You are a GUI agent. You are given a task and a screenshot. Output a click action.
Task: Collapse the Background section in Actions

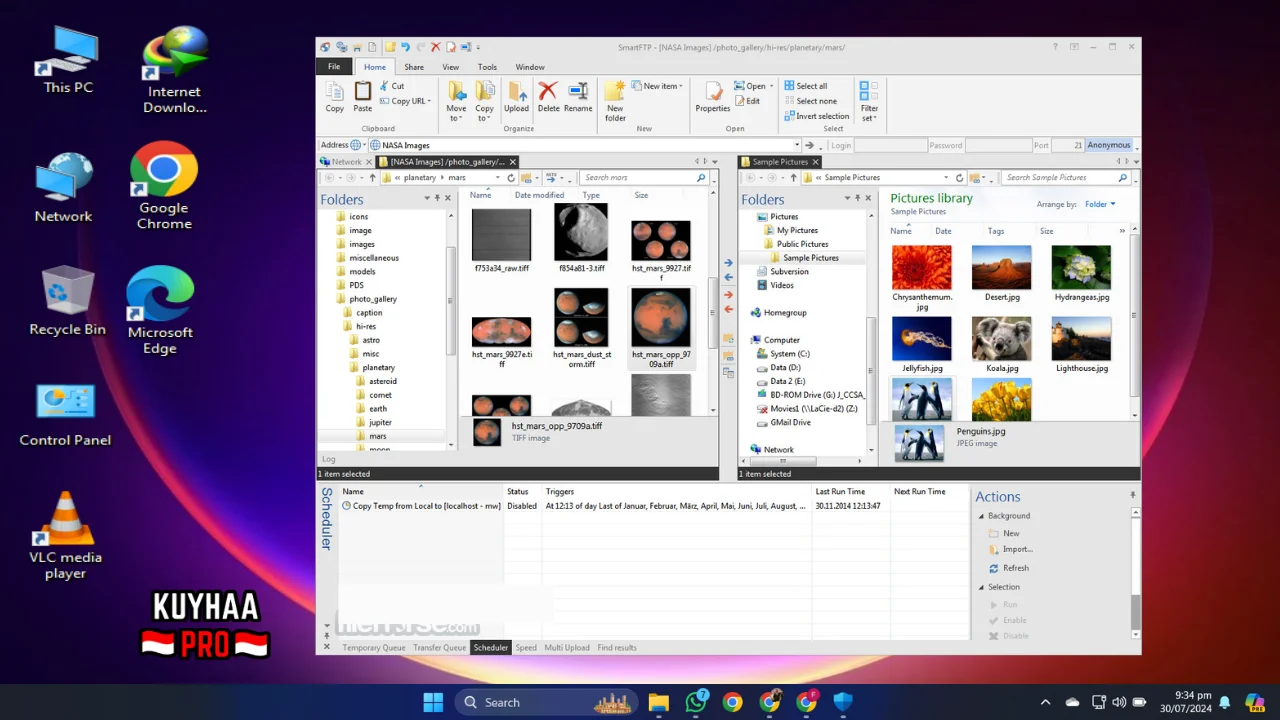point(981,516)
